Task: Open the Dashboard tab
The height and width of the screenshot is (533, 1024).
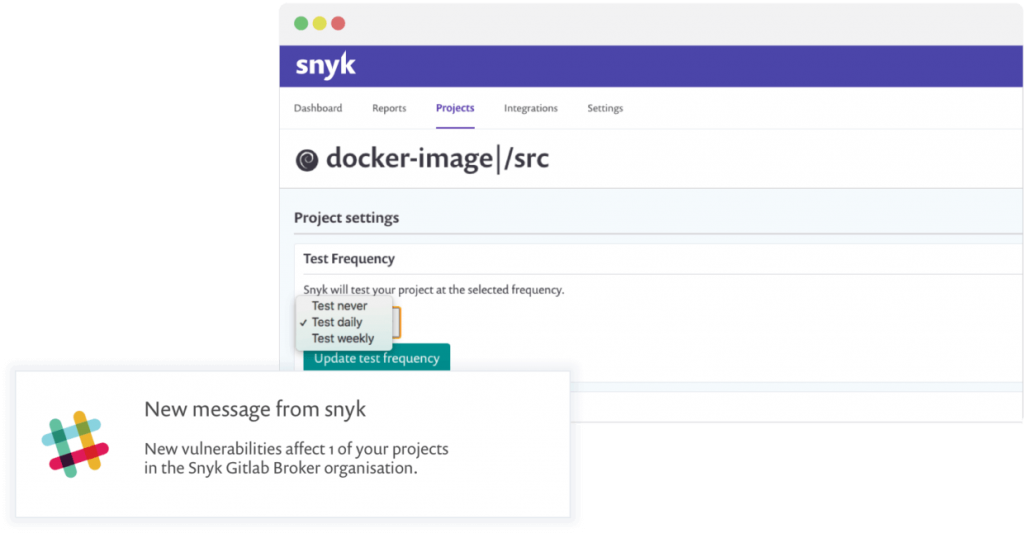Action: 317,108
